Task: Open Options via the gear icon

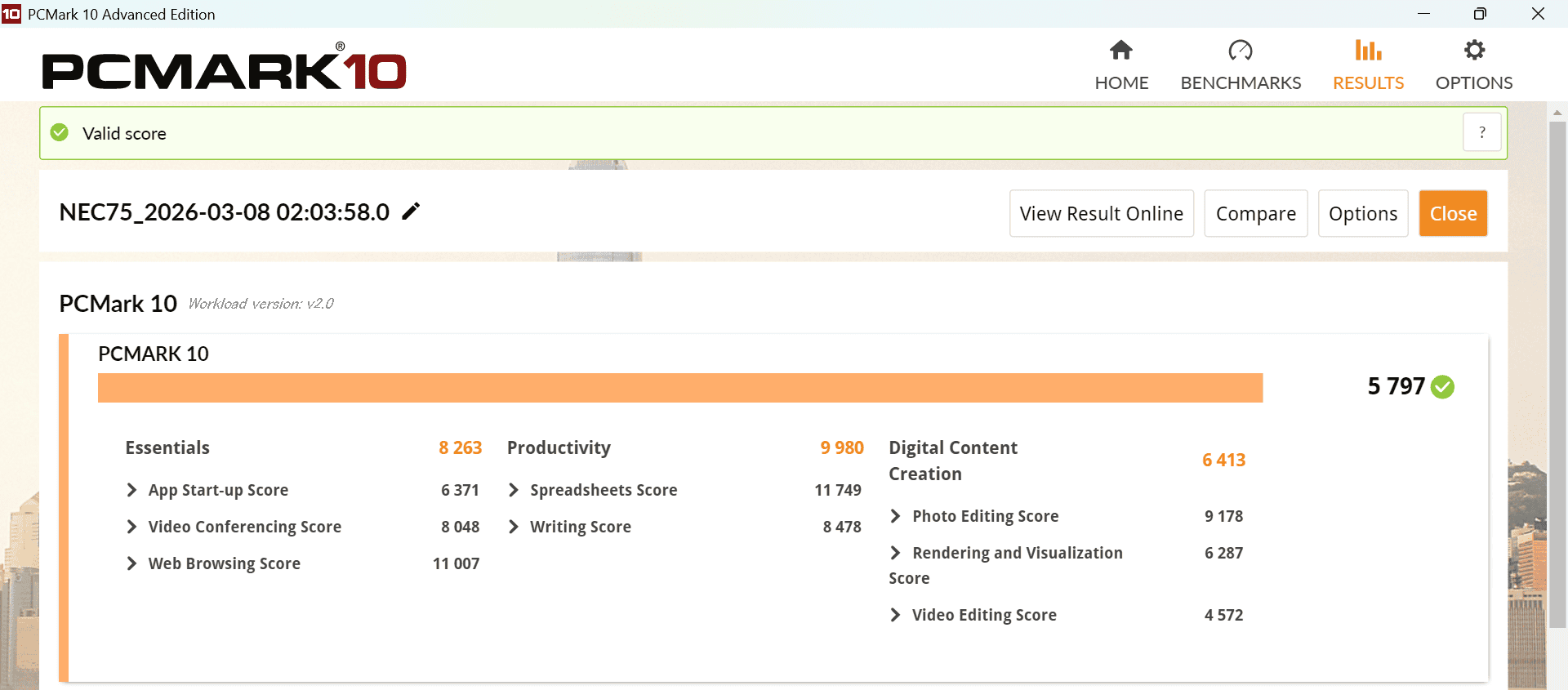Action: click(1473, 51)
